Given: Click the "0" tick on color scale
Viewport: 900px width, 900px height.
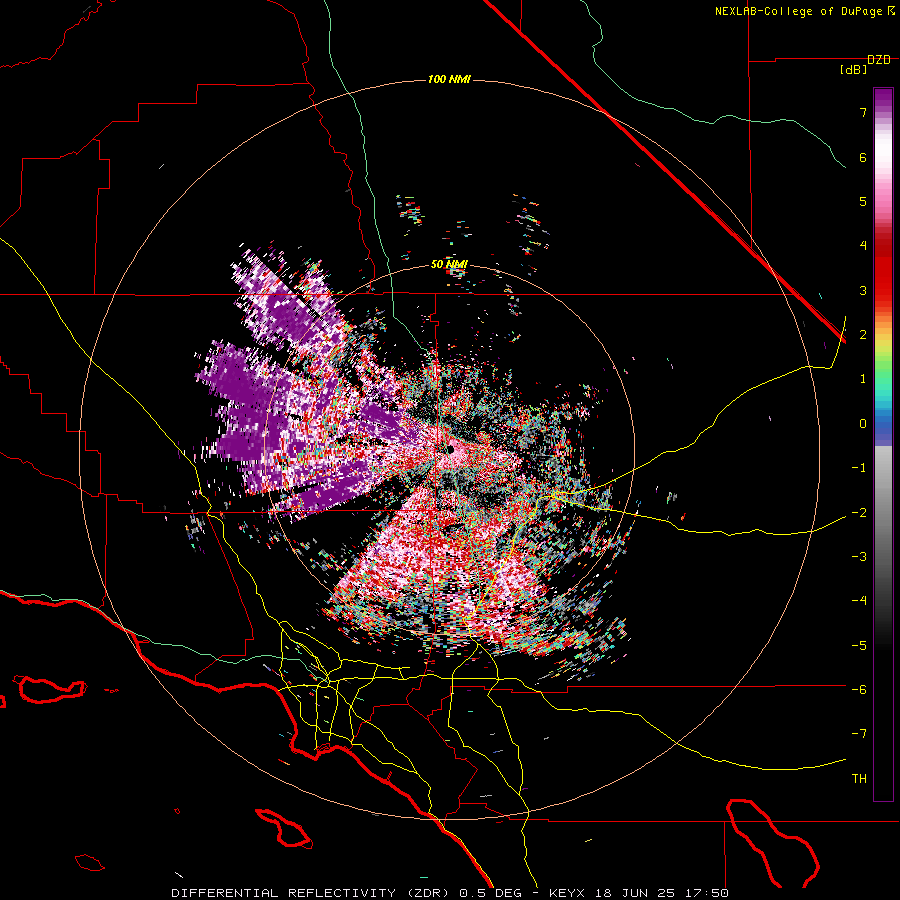Looking at the screenshot, I should pos(863,424).
